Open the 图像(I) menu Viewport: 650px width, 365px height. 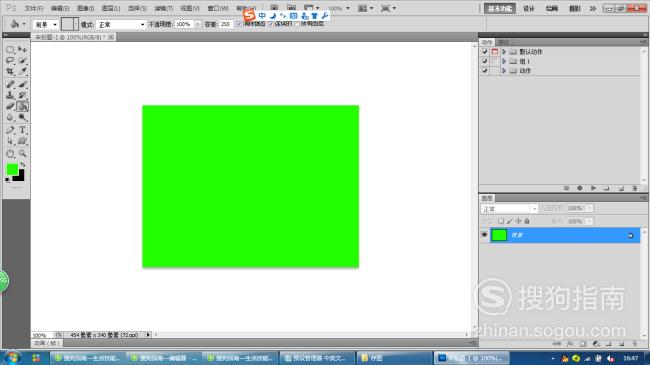coord(85,8)
